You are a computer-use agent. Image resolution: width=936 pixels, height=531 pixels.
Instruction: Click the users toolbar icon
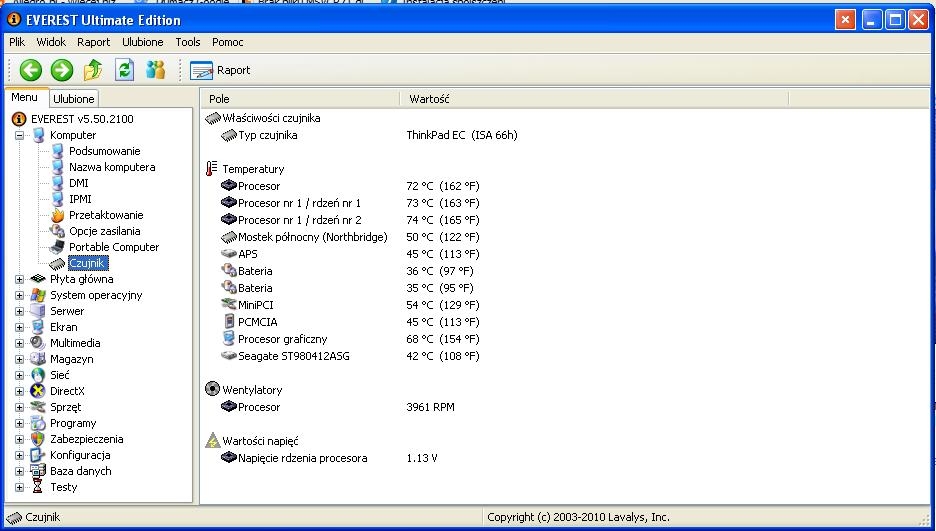(155, 70)
